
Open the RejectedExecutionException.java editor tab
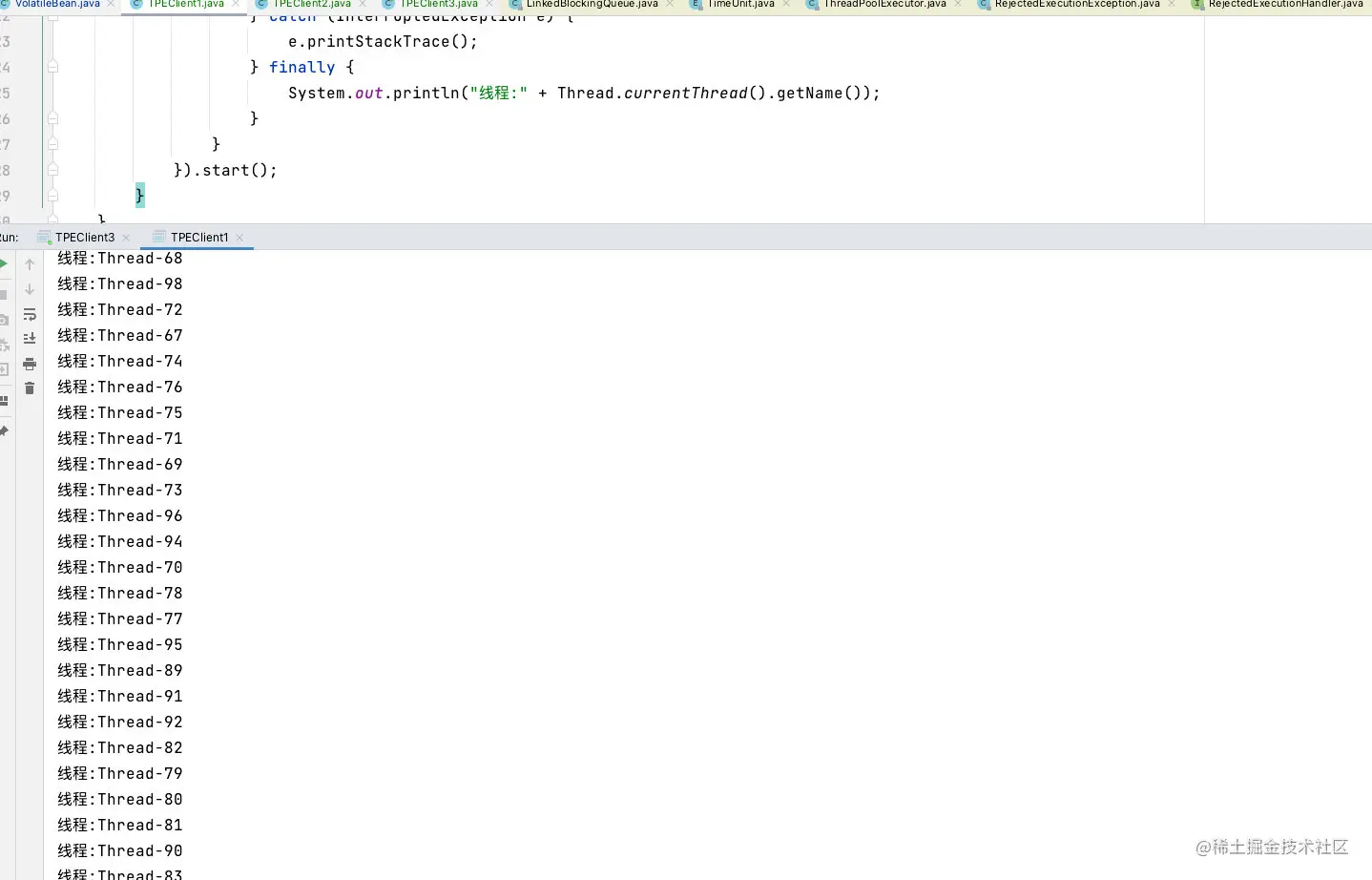click(x=1076, y=4)
